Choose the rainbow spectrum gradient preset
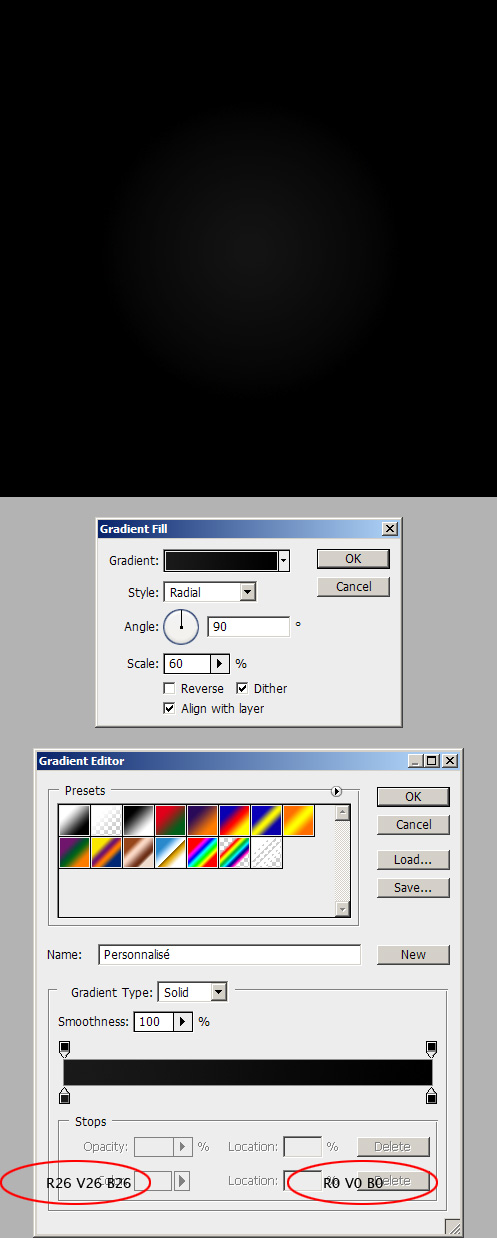Image resolution: width=497 pixels, height=1238 pixels. [x=202, y=852]
